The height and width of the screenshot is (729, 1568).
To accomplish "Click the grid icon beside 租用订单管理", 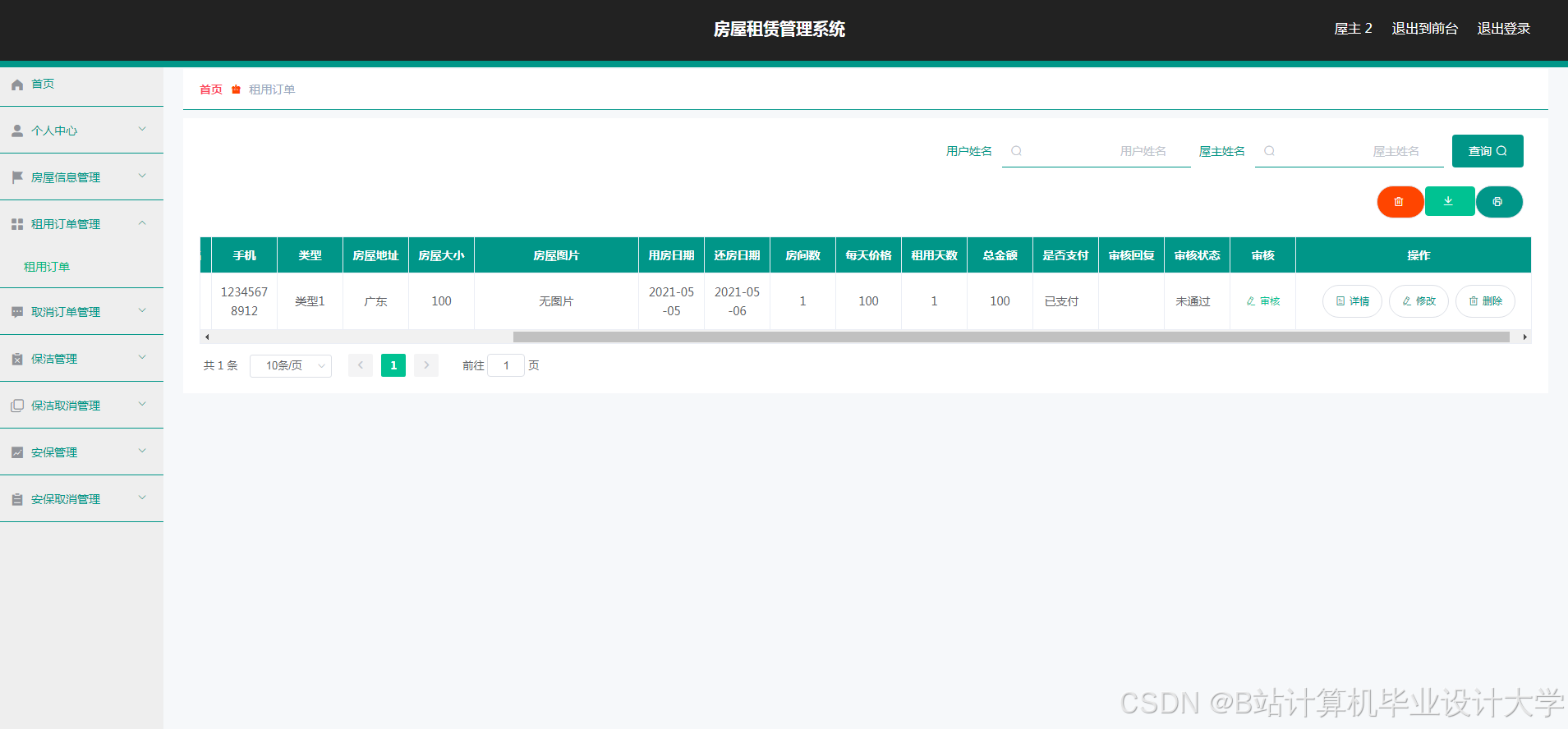I will [17, 224].
